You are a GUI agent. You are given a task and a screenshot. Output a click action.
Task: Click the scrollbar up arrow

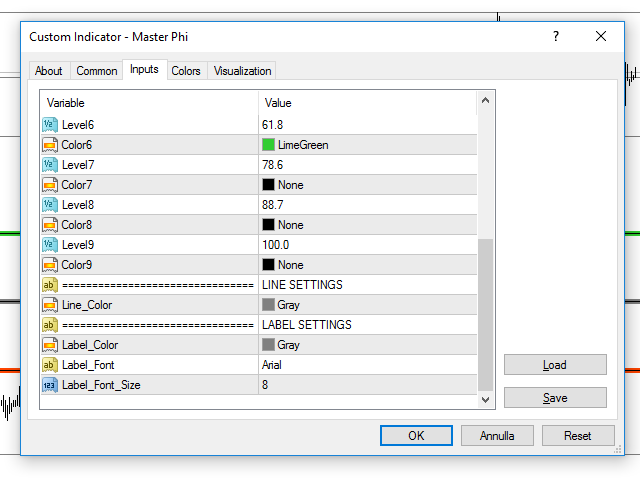click(485, 100)
